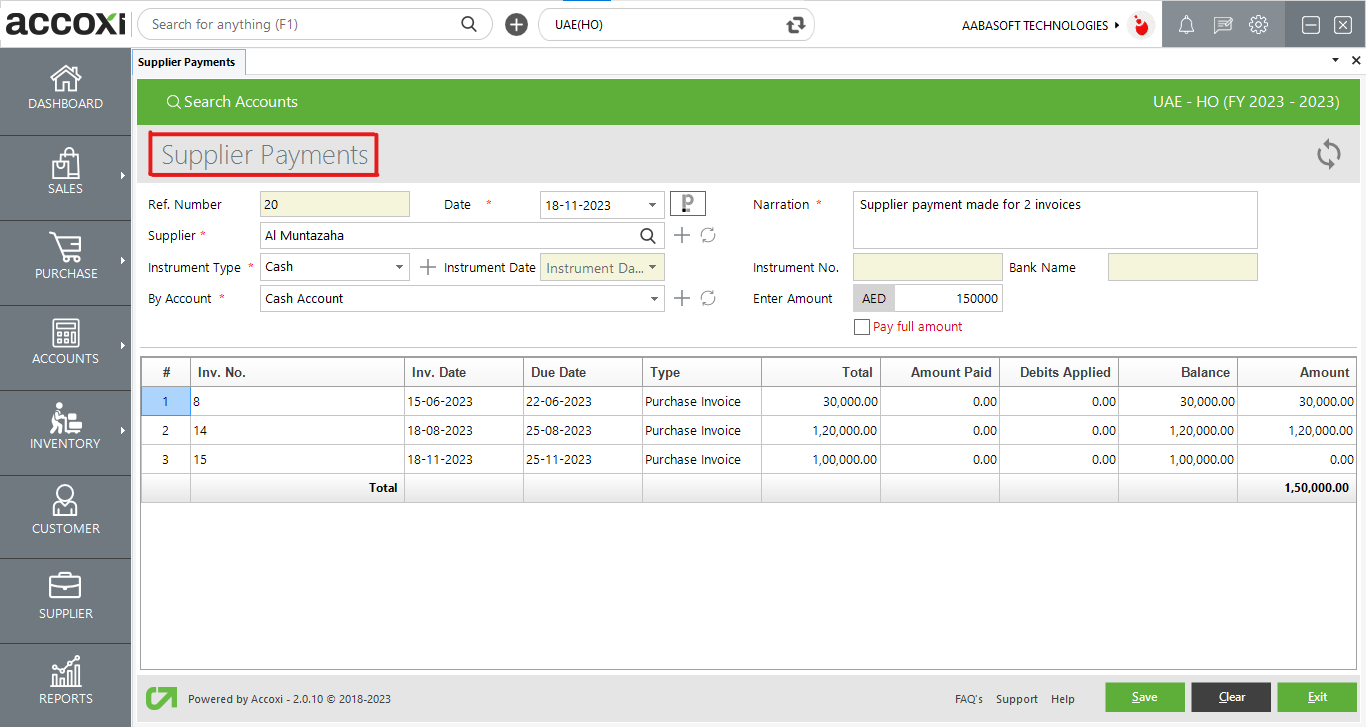Search supplier using the magnifier icon
Viewport: 1366px width, 727px height.
tap(648, 235)
